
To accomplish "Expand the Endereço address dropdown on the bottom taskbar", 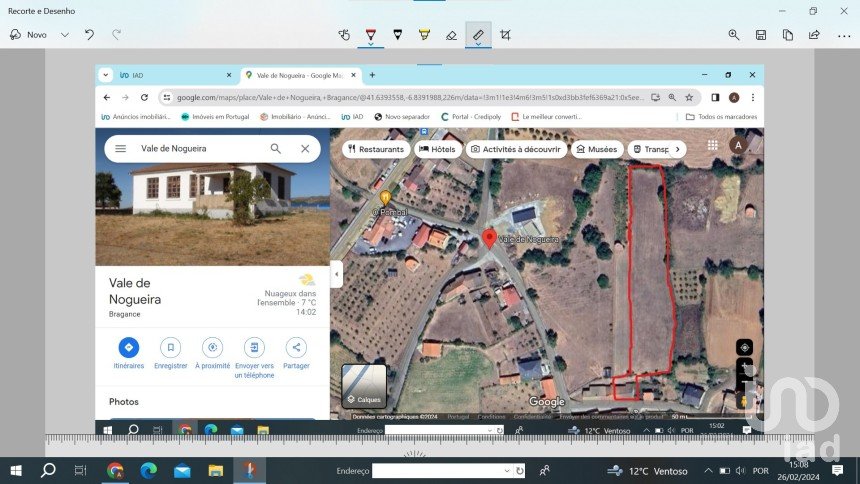I will point(507,470).
